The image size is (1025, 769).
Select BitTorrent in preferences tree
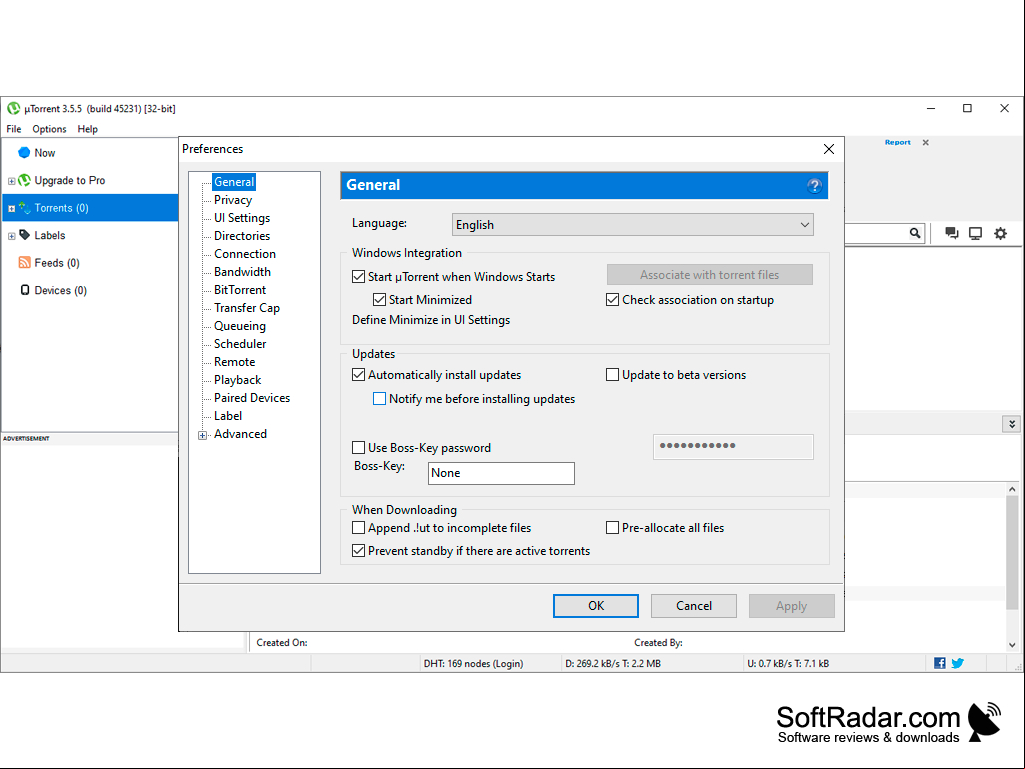point(240,290)
